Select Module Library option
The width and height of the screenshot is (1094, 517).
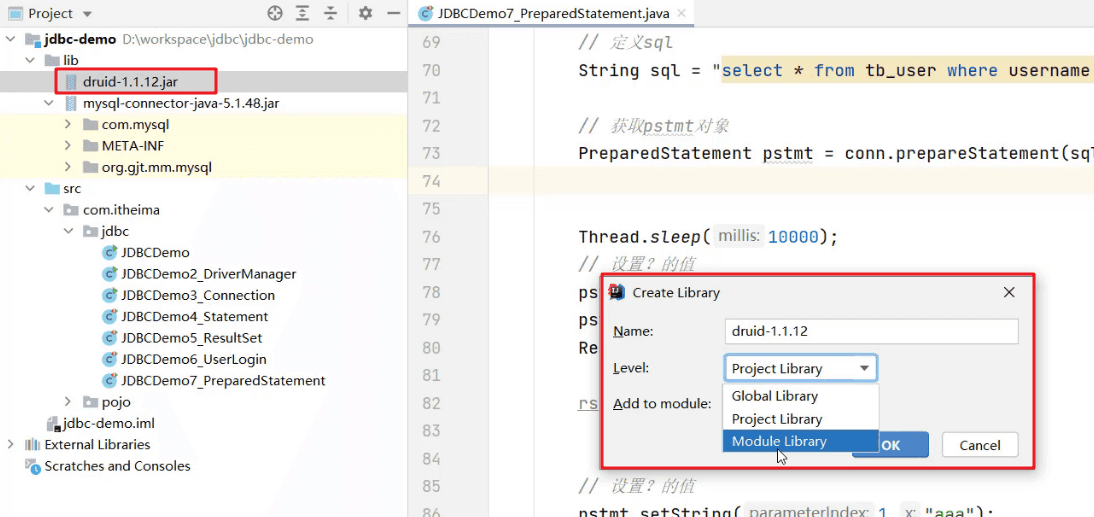coord(779,441)
